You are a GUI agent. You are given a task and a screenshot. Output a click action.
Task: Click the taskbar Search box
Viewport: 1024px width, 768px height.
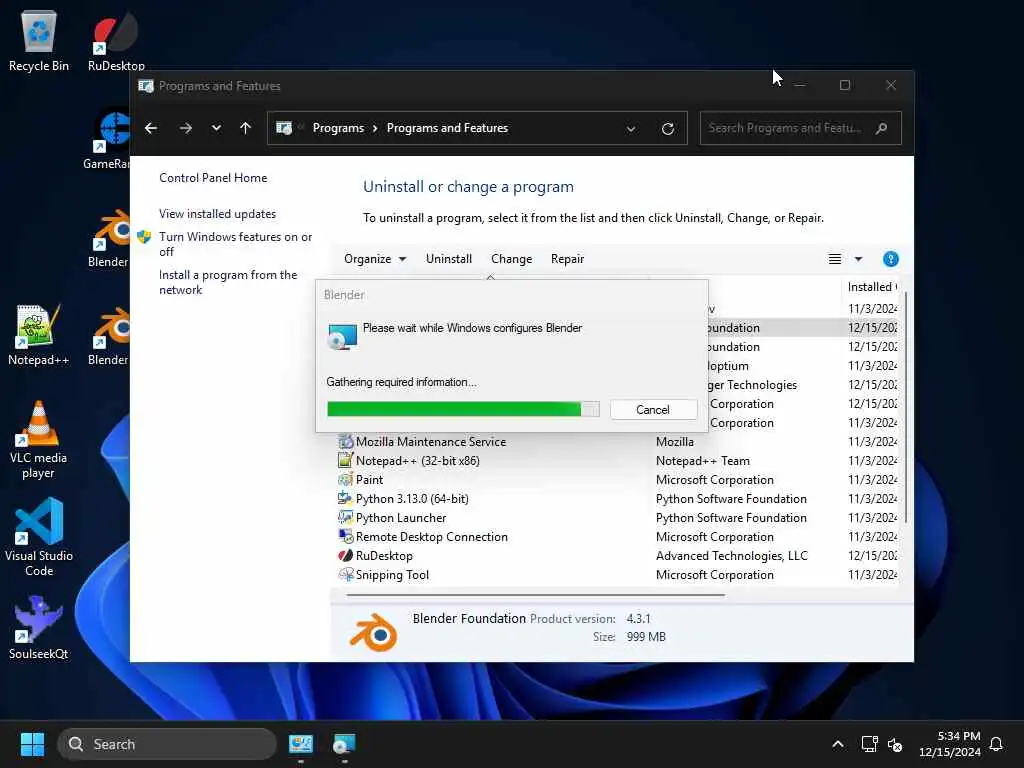[167, 744]
